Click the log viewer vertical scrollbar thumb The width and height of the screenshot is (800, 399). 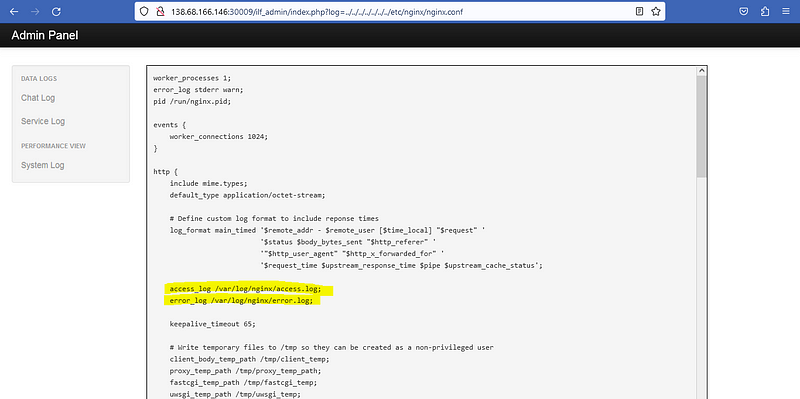tap(701, 127)
